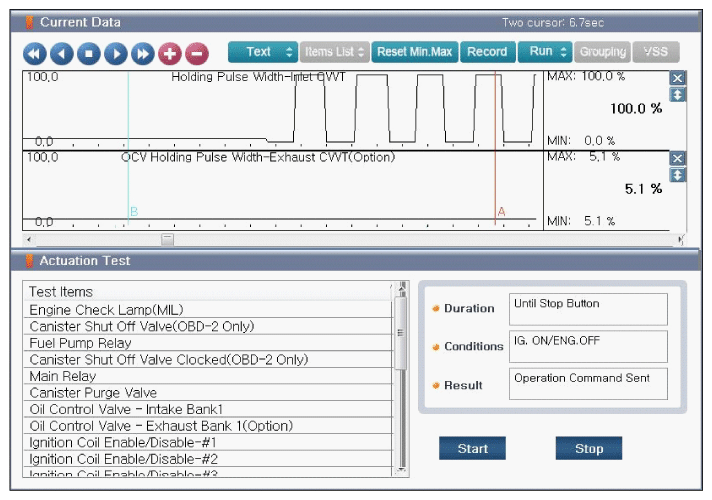Click the test items list scrollbar thumb
The image size is (712, 500).
[x=400, y=333]
